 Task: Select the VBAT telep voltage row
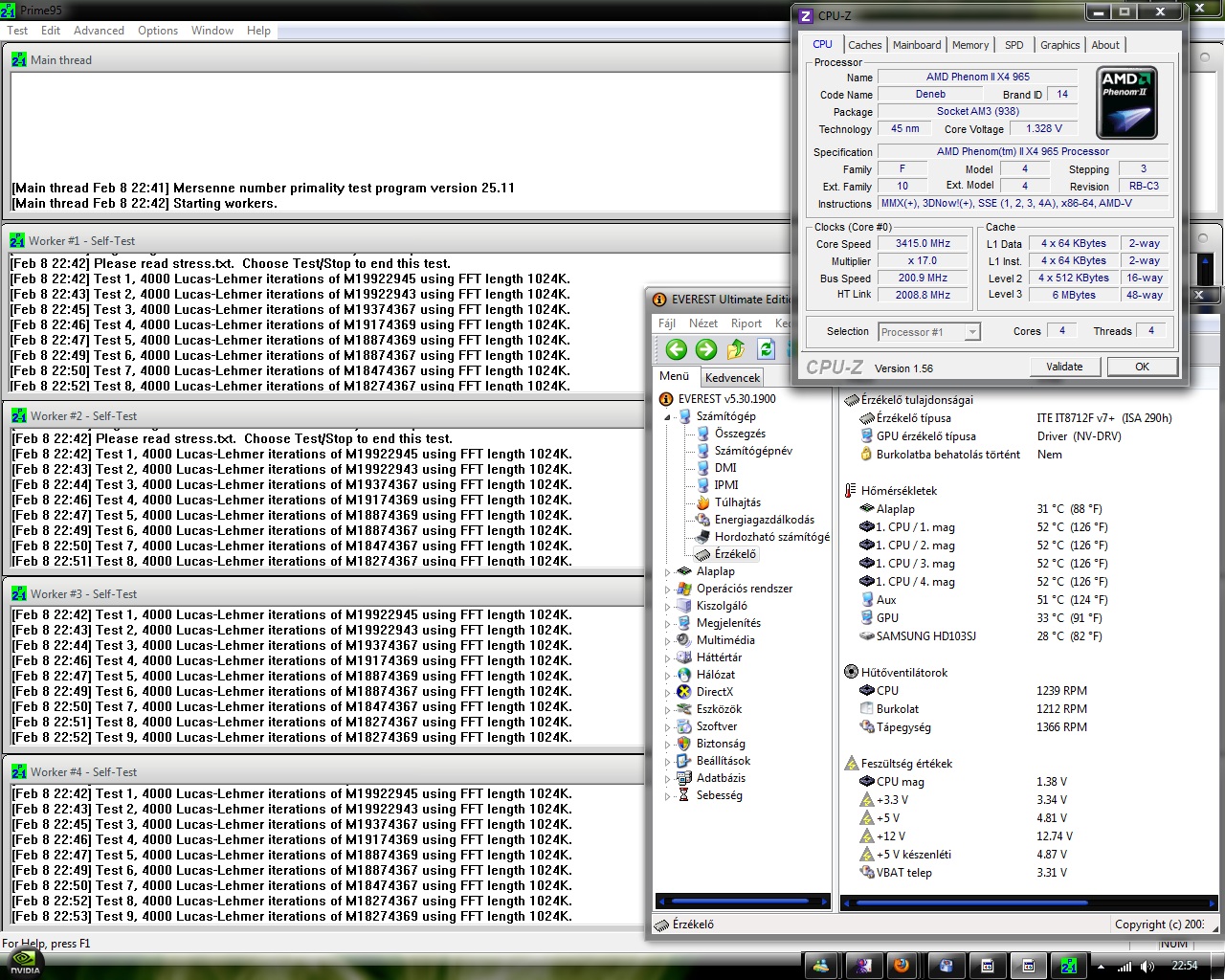coord(964,873)
